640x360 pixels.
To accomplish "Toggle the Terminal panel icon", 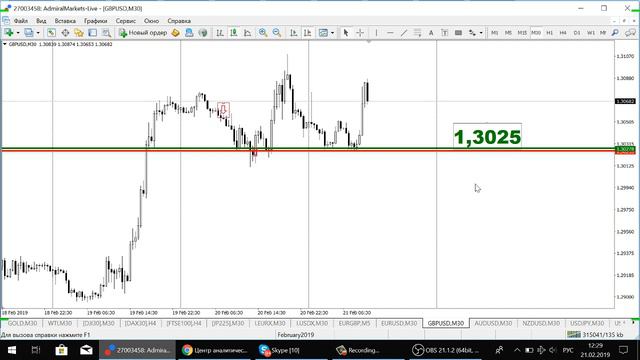I will [x=93, y=33].
